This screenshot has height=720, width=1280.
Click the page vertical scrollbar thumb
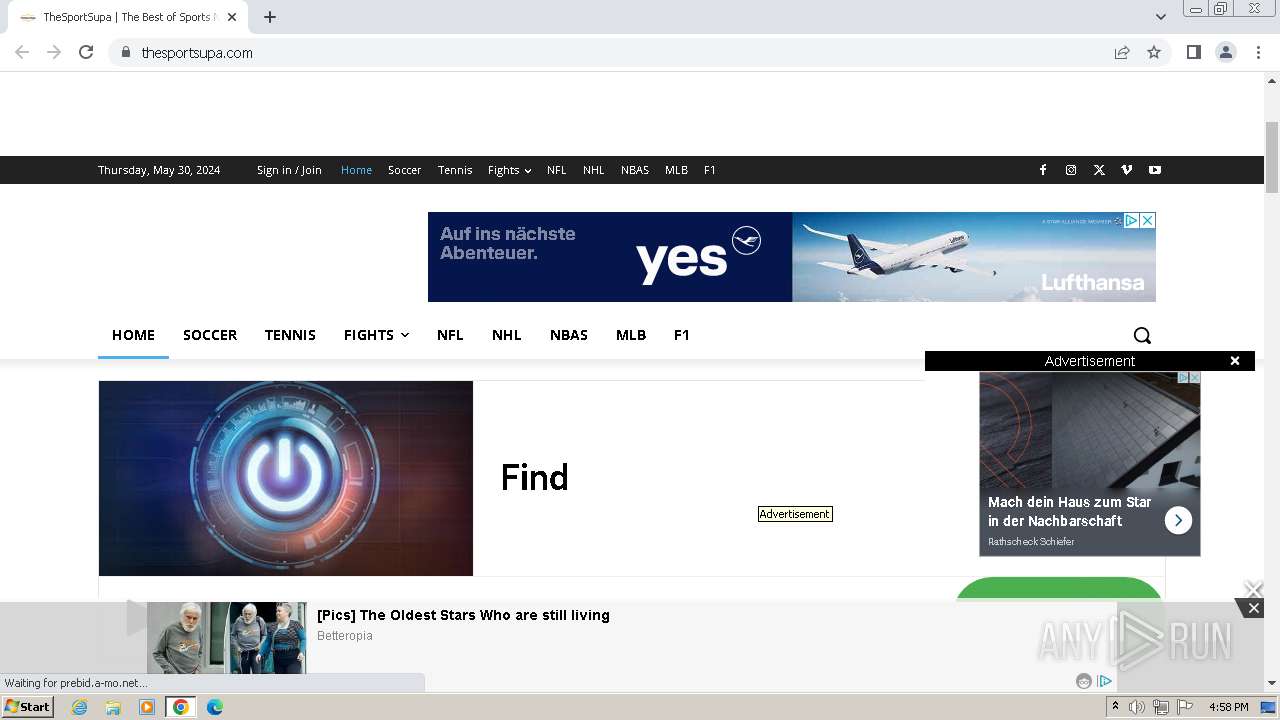tap(1272, 156)
